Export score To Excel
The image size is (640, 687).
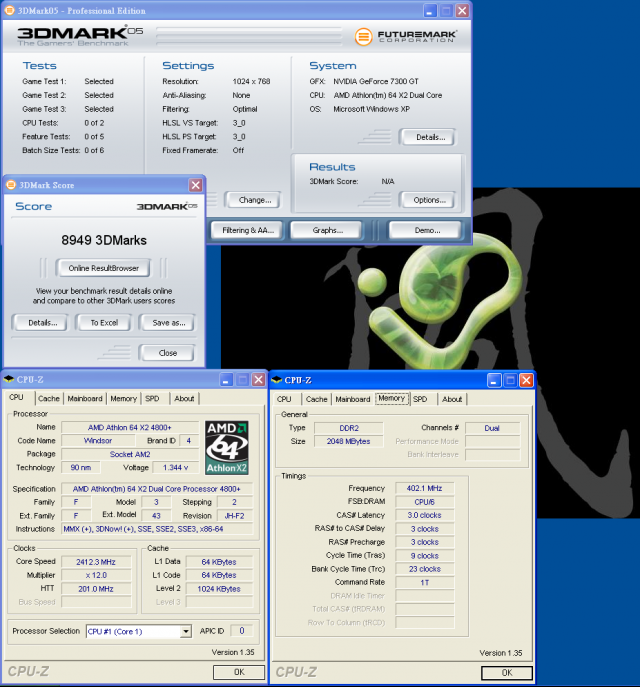click(103, 323)
